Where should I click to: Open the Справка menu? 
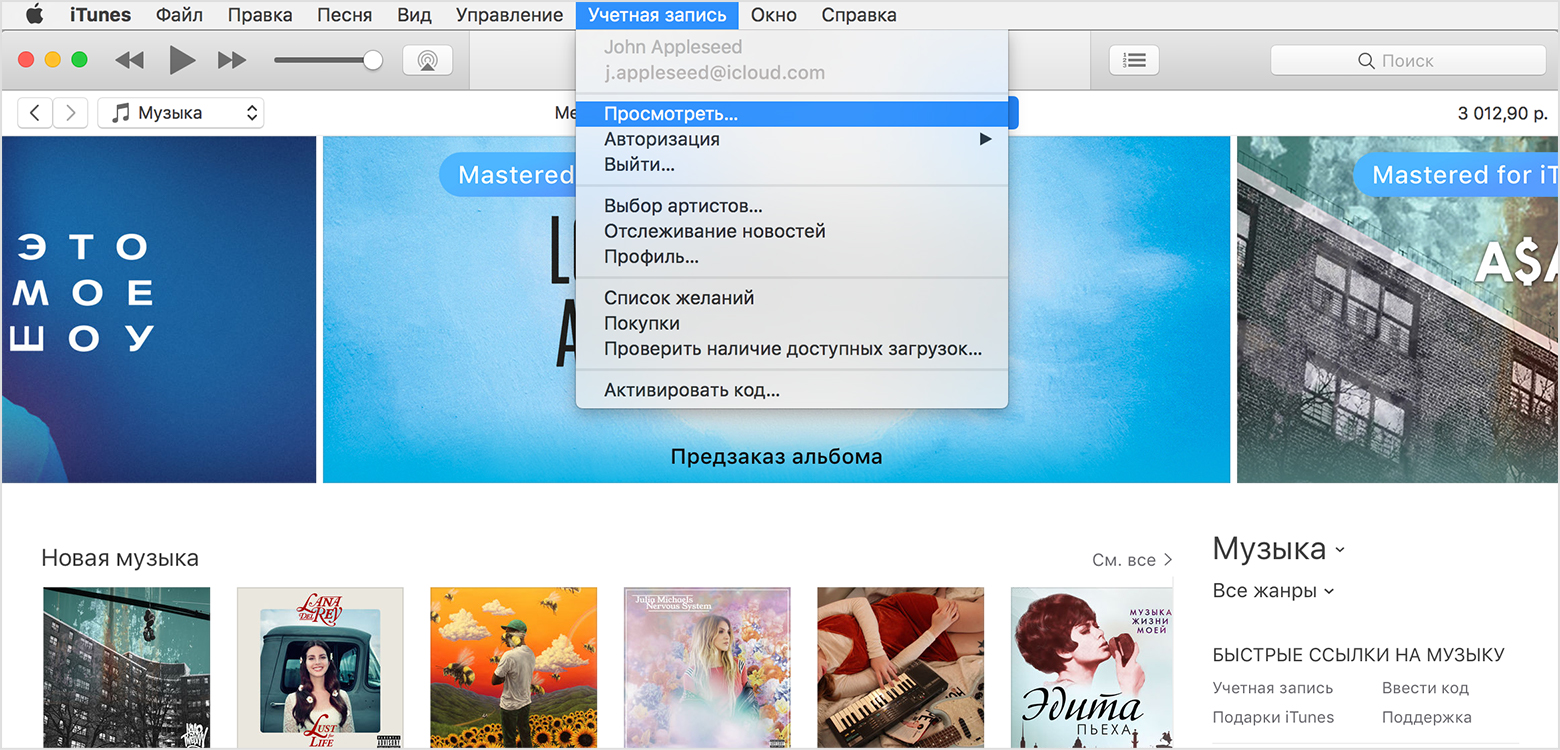(x=859, y=15)
